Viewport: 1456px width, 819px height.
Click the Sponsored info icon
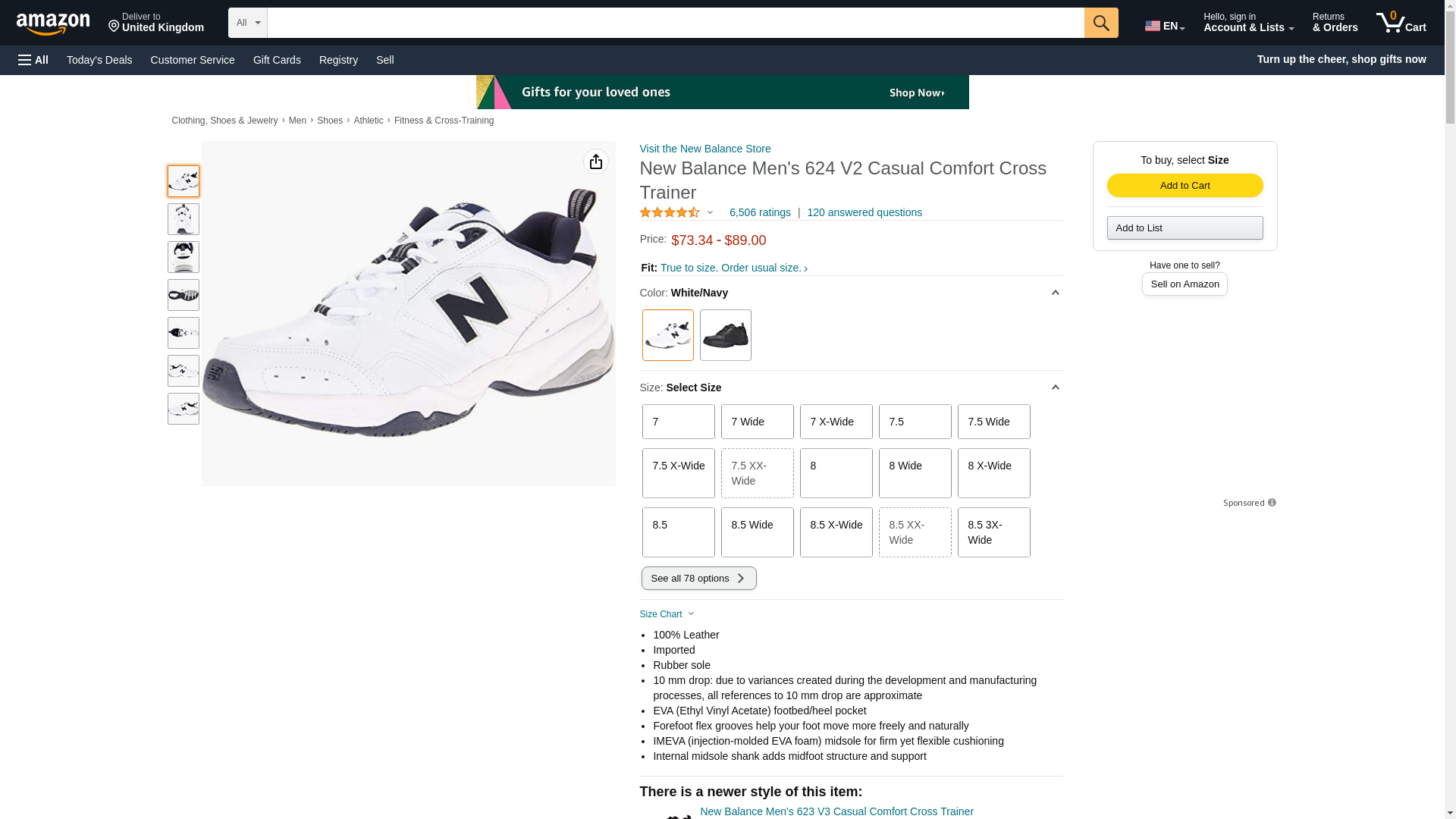(1272, 503)
